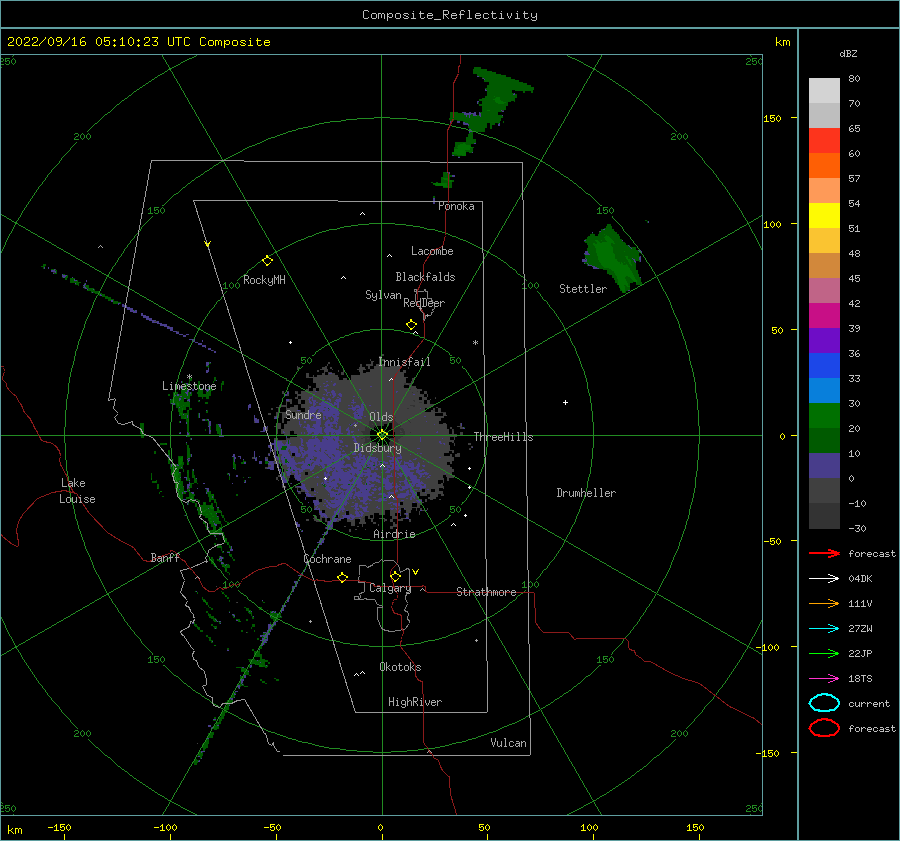Click the green 22JP arrow legend icon
This screenshot has width=900, height=841.
[x=824, y=653]
